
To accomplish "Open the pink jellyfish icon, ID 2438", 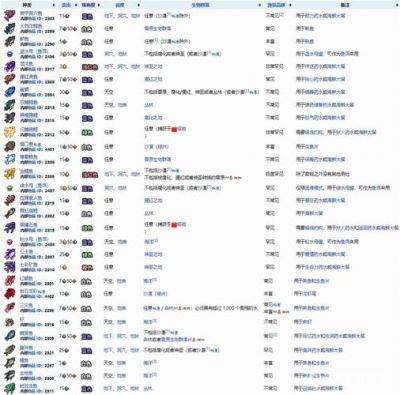I will point(10,242).
